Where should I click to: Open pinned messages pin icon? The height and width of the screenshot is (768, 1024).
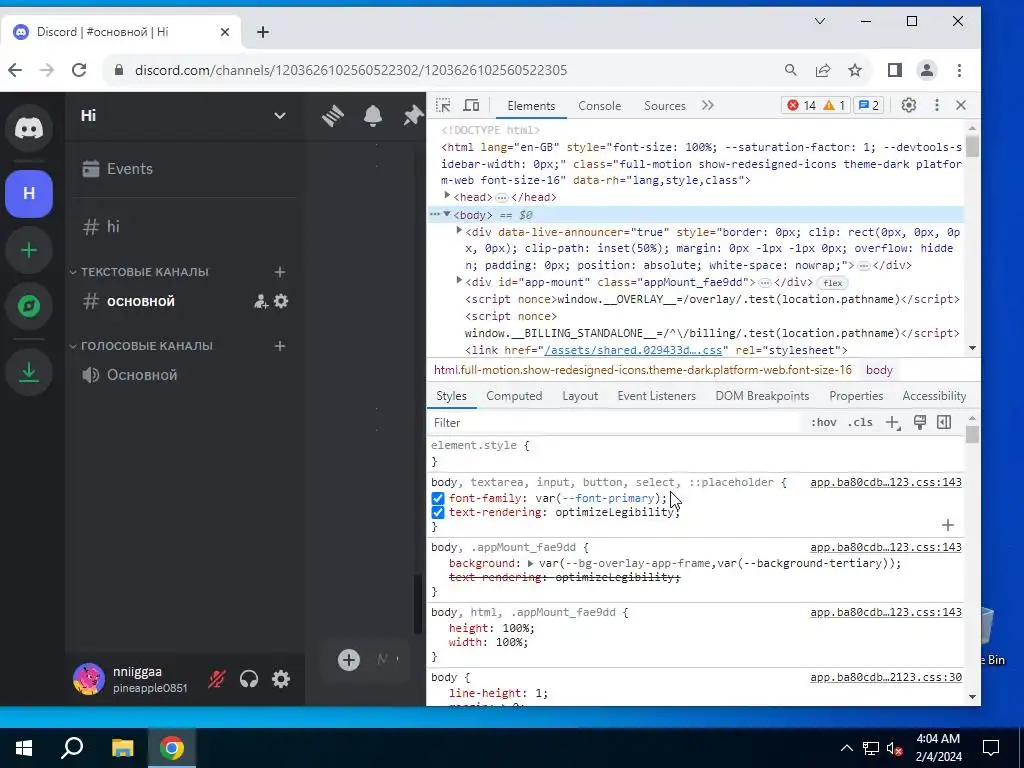click(413, 116)
